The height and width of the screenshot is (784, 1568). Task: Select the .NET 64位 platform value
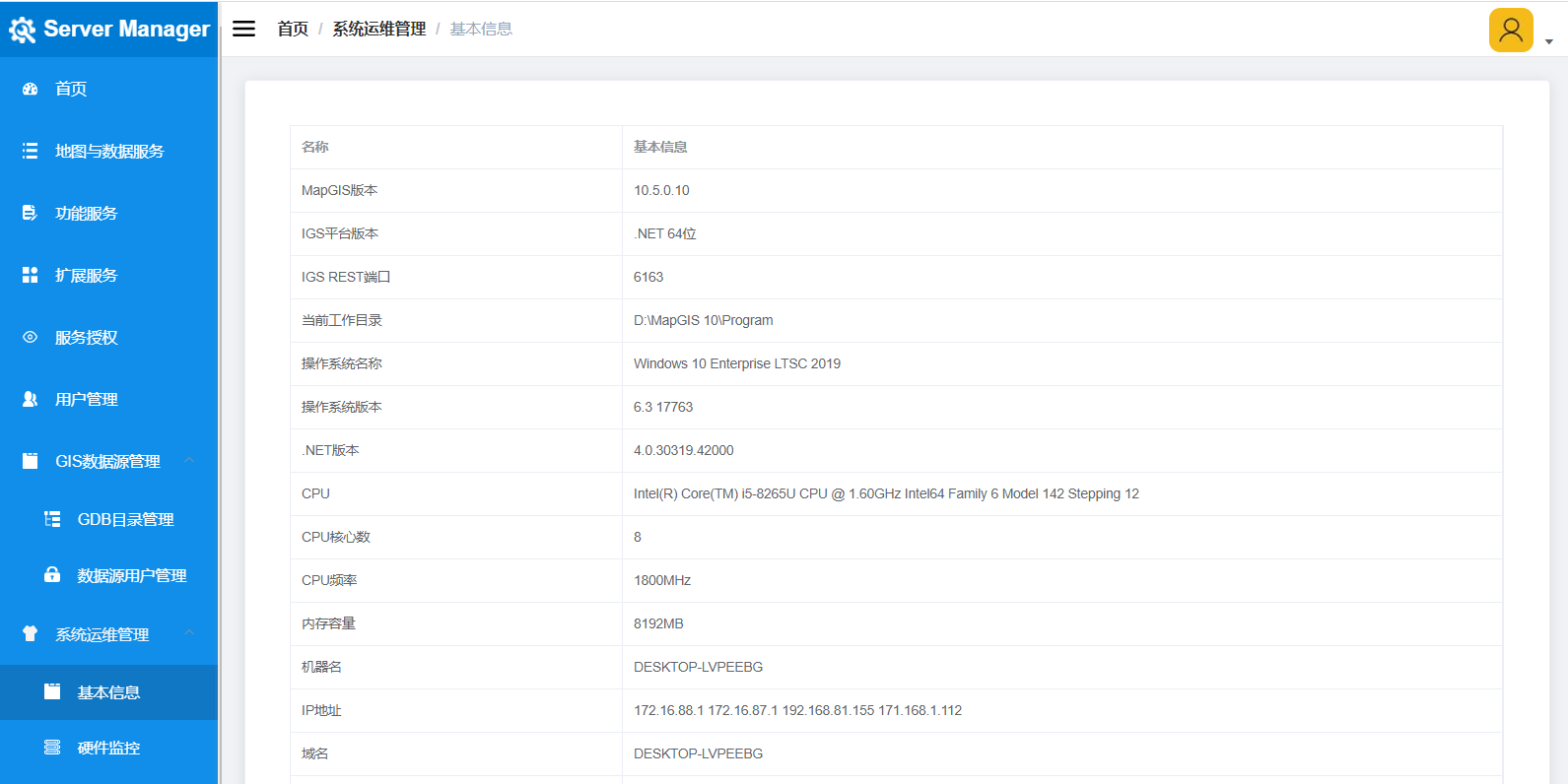665,233
